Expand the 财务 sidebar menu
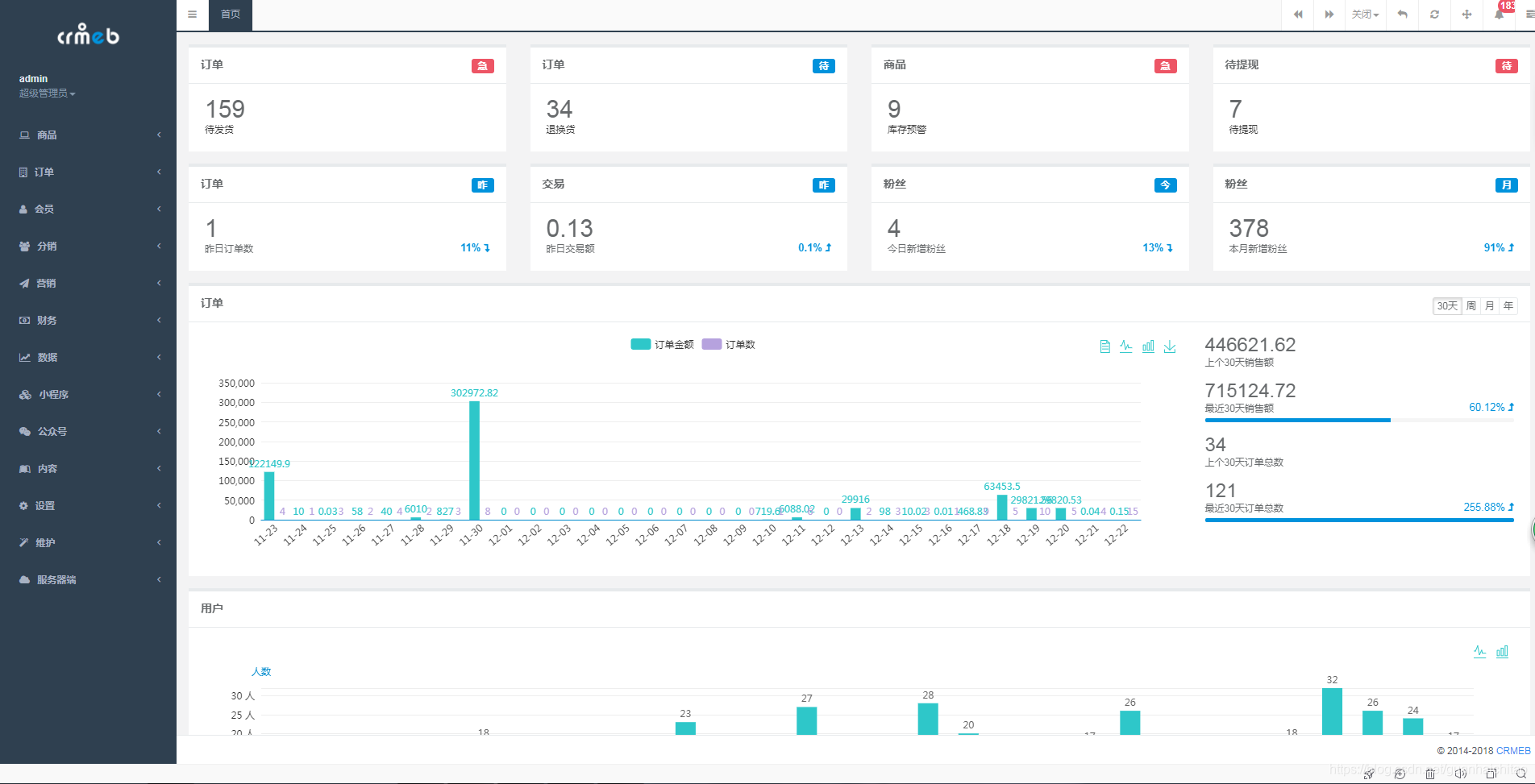1535x784 pixels. click(x=89, y=320)
